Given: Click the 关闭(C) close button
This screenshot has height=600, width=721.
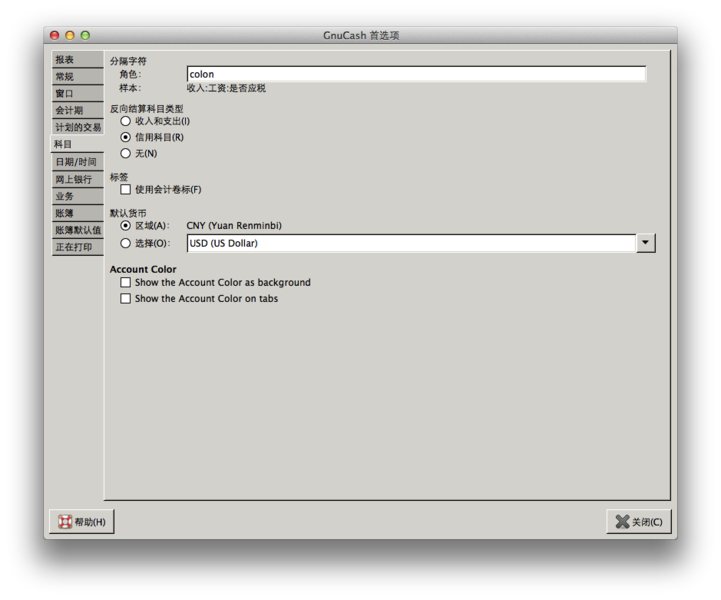Looking at the screenshot, I should coord(639,522).
